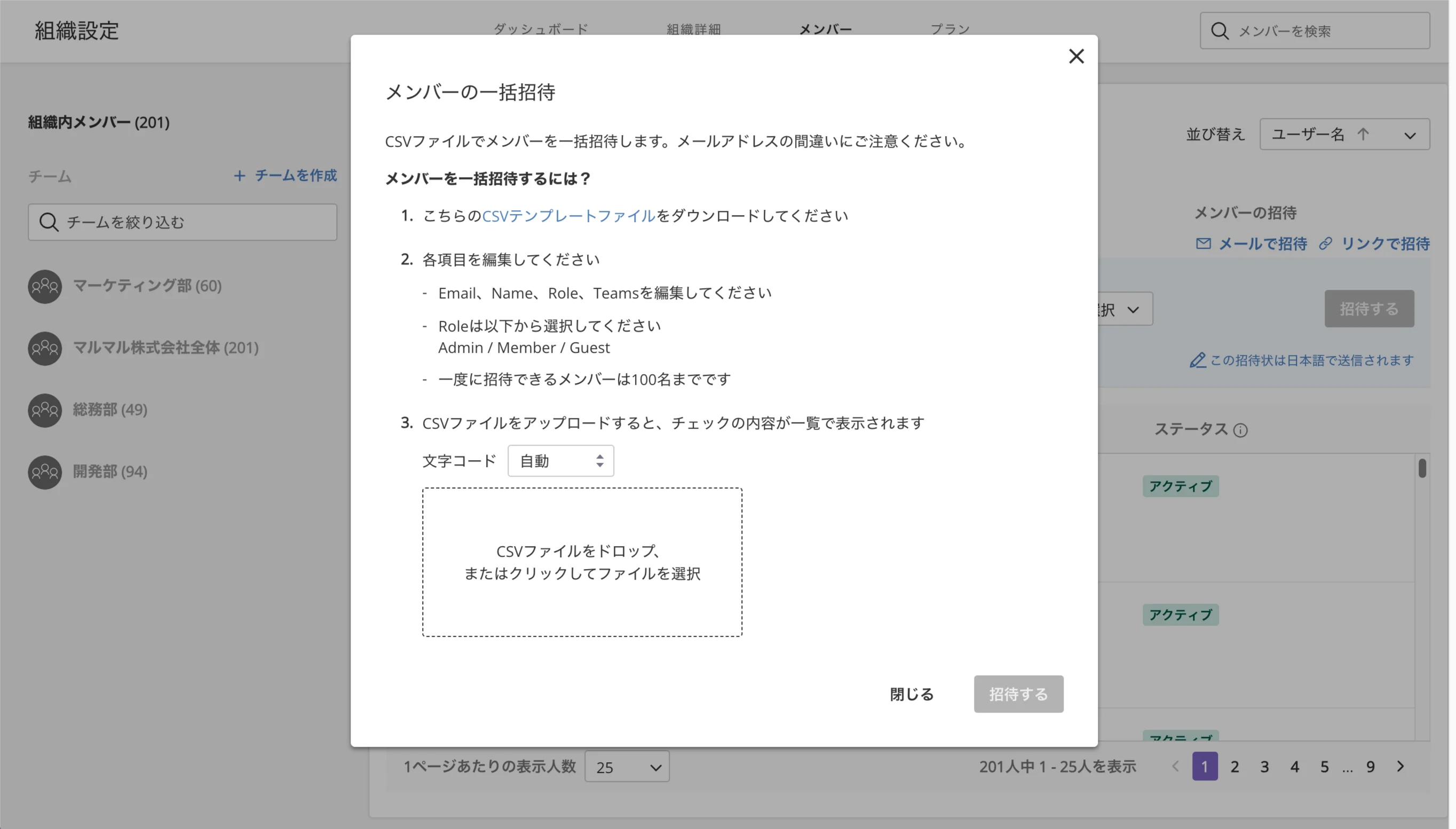Click the pencil icon by invitation language note
The height and width of the screenshot is (829, 1456).
[x=1198, y=360]
